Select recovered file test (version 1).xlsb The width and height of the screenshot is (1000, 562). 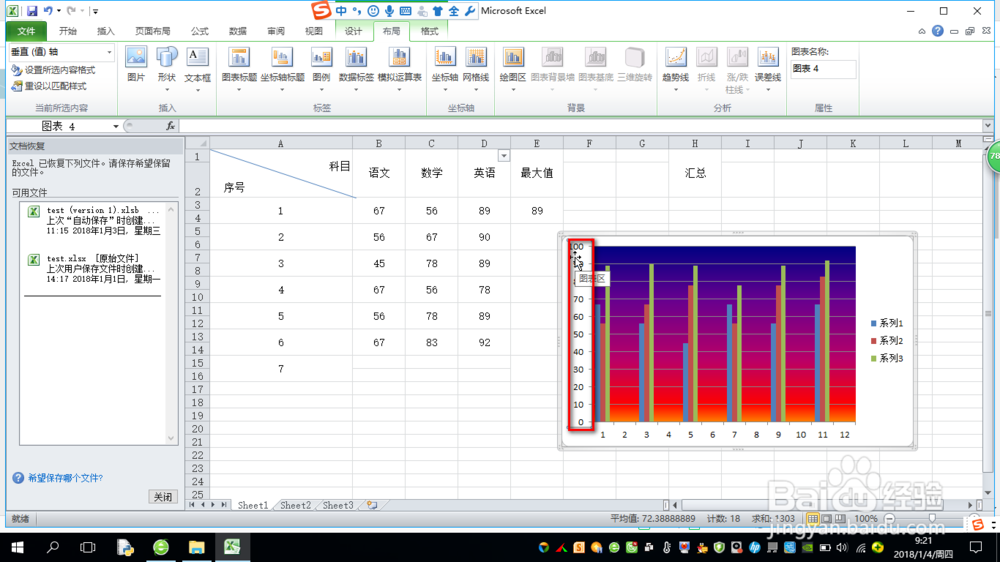point(94,220)
